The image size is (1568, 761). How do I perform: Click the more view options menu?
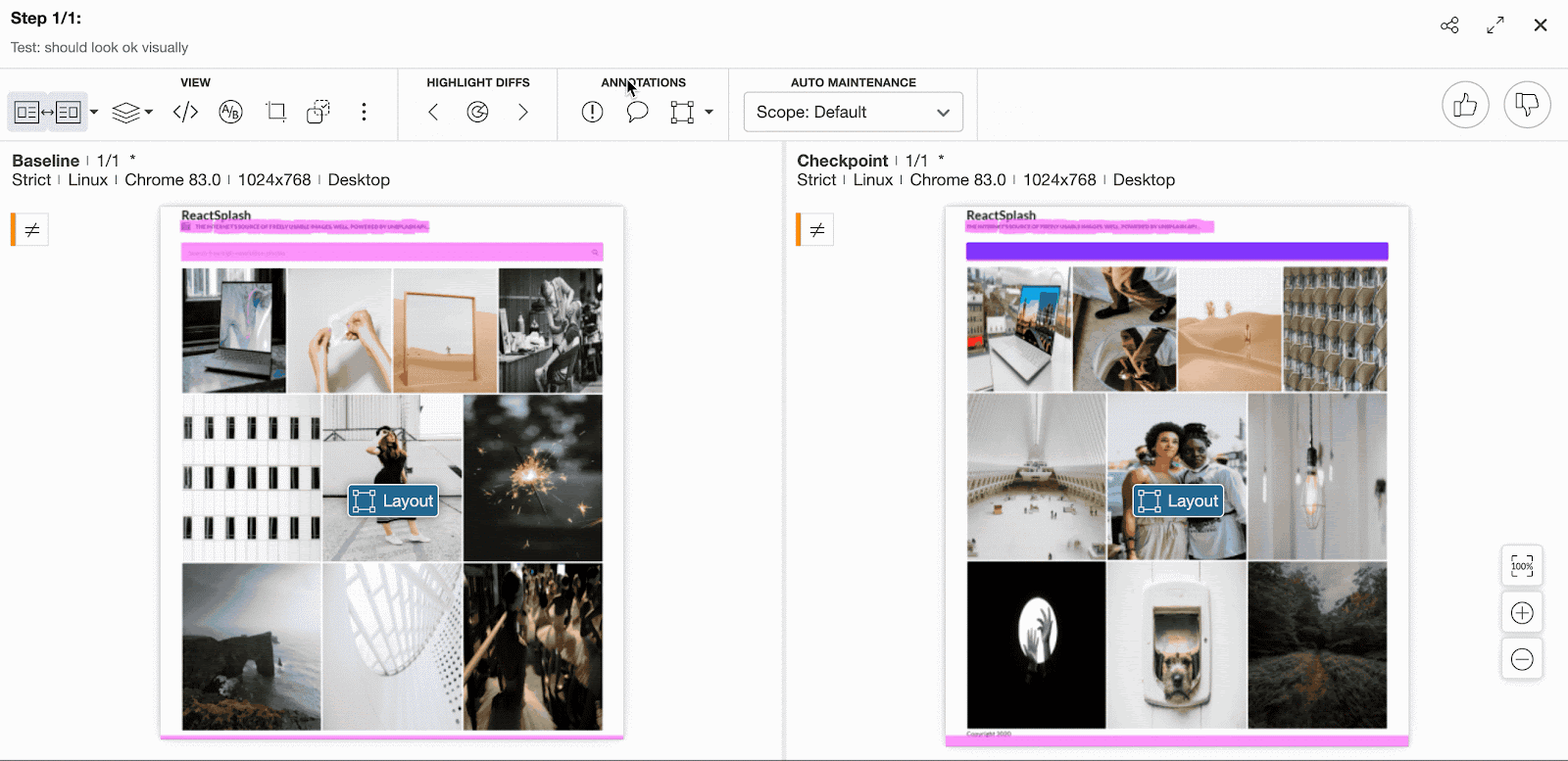(x=364, y=113)
